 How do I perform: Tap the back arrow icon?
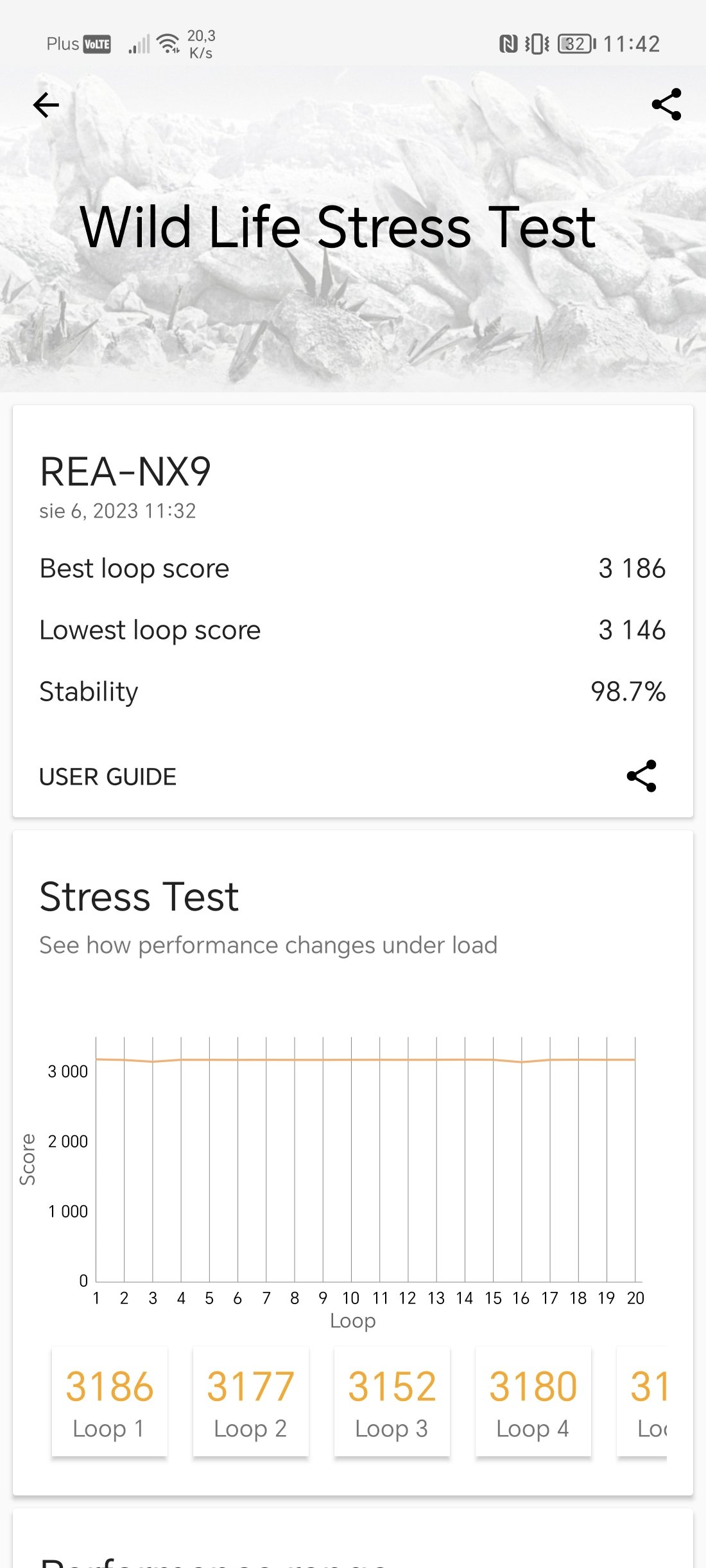pos(46,105)
